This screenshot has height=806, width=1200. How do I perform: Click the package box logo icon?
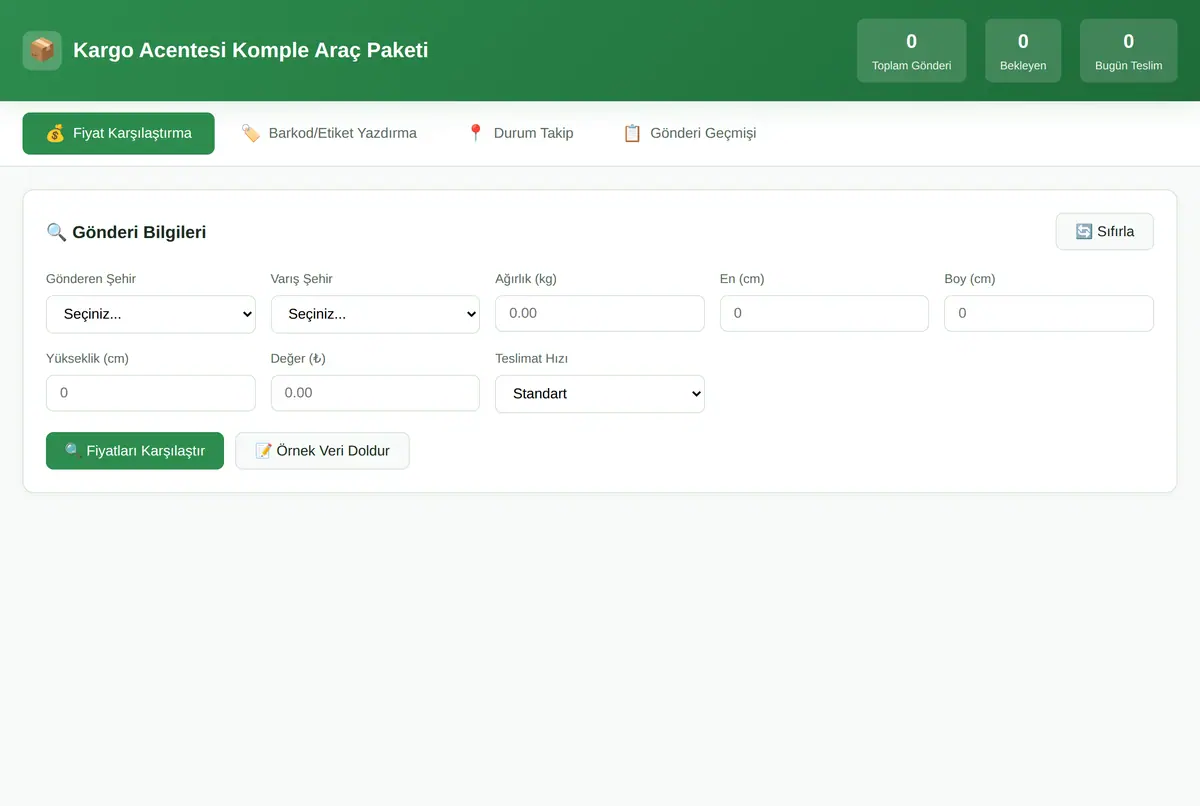(x=42, y=50)
